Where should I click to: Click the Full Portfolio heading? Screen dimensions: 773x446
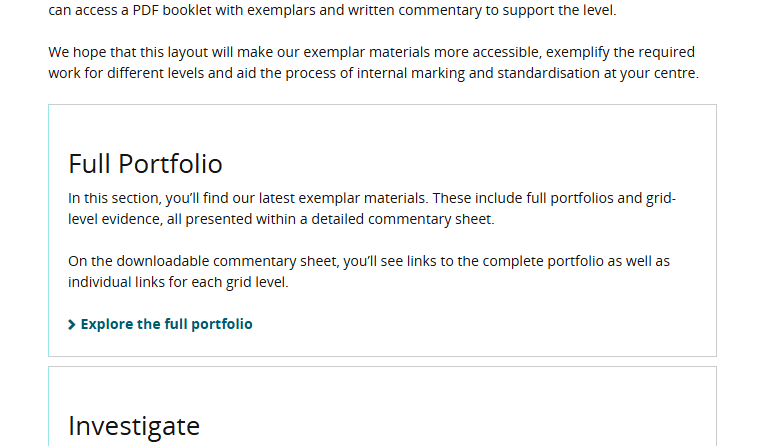point(145,164)
